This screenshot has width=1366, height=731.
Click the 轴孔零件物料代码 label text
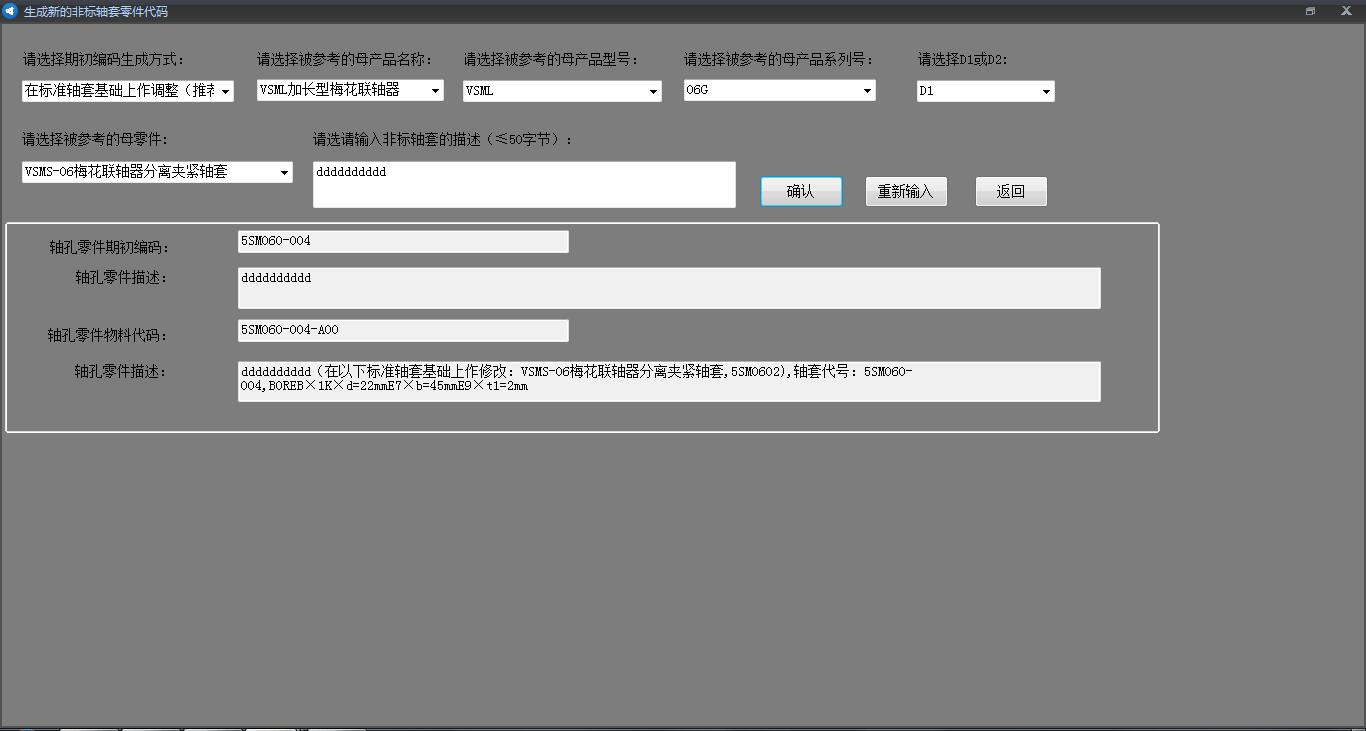(x=108, y=336)
